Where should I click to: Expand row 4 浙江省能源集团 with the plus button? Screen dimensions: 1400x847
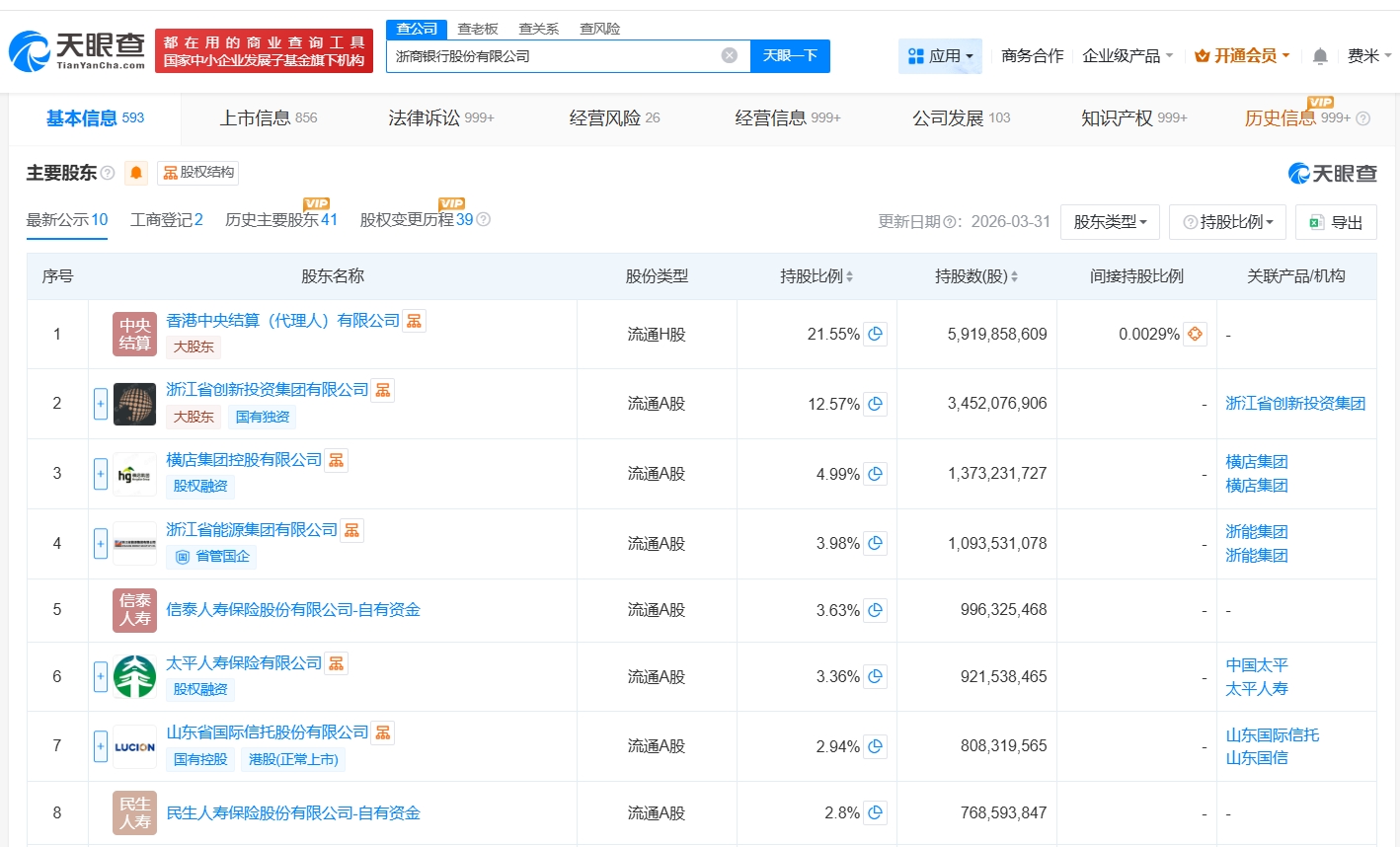100,543
